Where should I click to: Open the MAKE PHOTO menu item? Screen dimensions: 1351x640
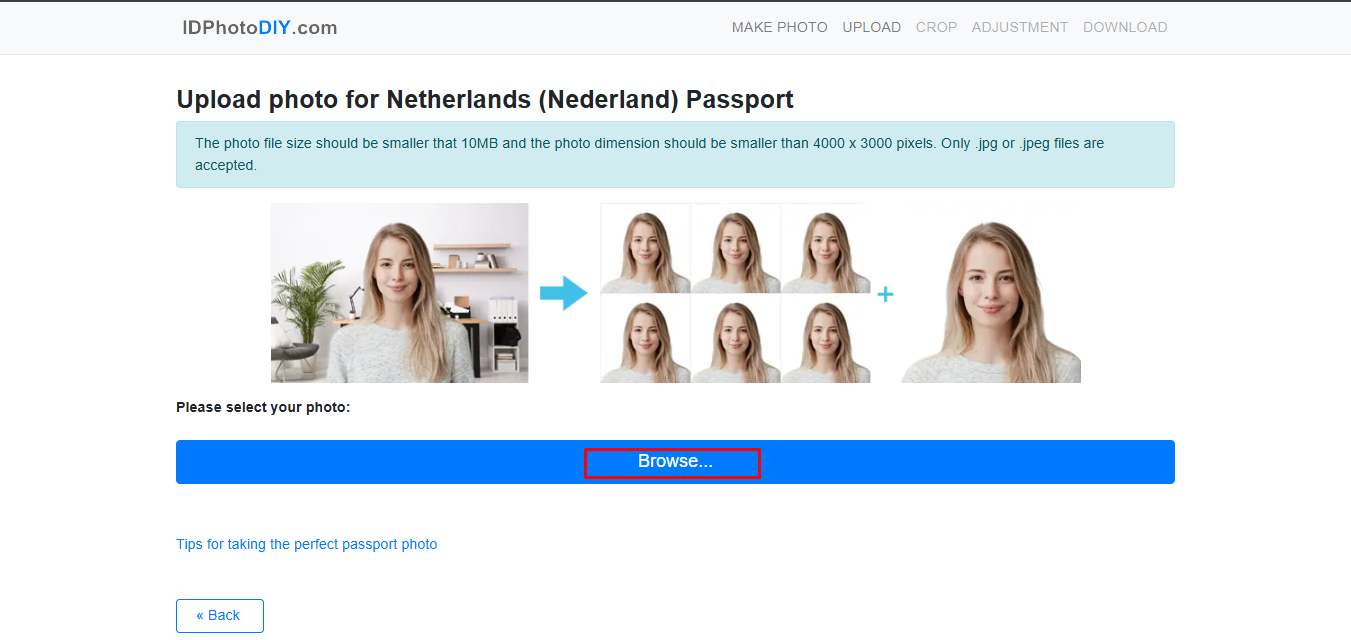coord(780,27)
